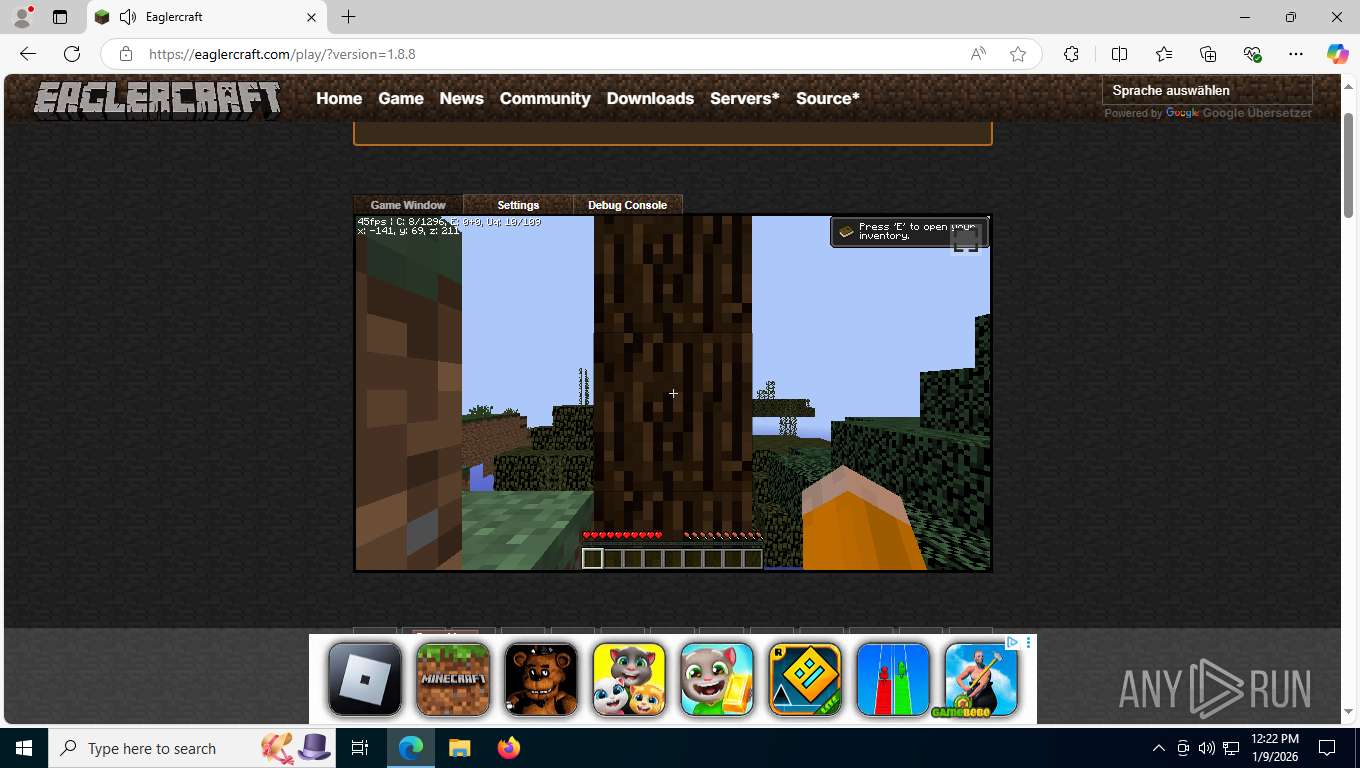Image resolution: width=1360 pixels, height=768 pixels.
Task: Show hidden system tray icons
Action: (x=1159, y=748)
